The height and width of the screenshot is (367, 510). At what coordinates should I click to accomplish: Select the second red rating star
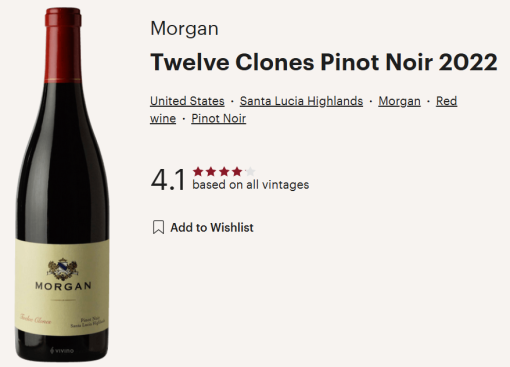211,172
